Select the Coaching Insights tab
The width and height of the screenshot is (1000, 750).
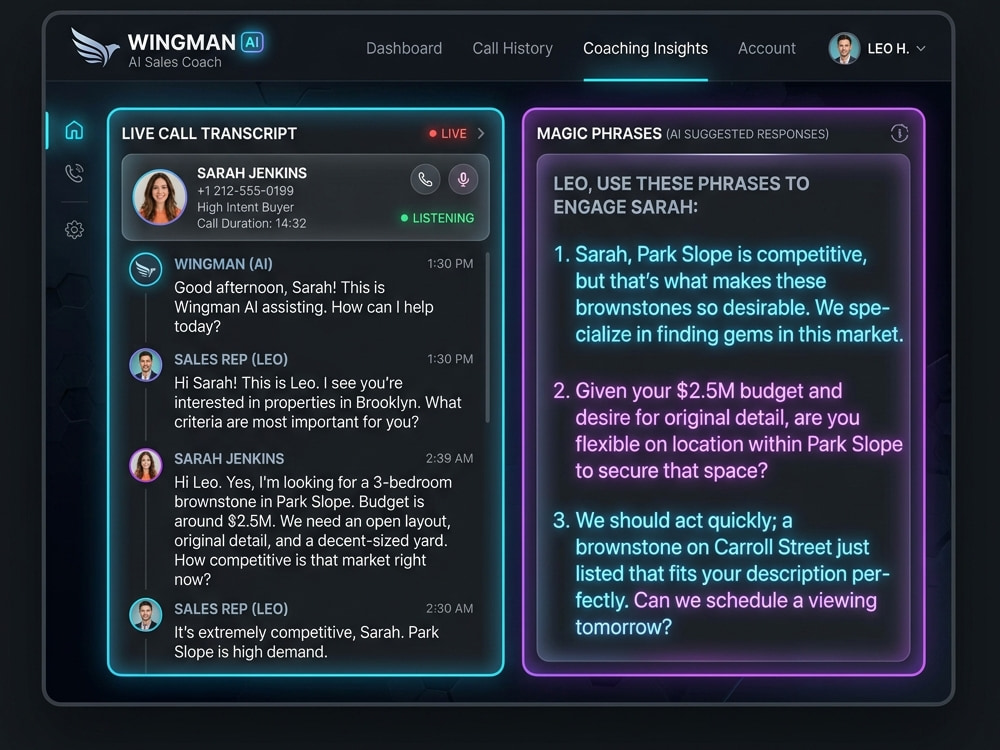coord(645,48)
